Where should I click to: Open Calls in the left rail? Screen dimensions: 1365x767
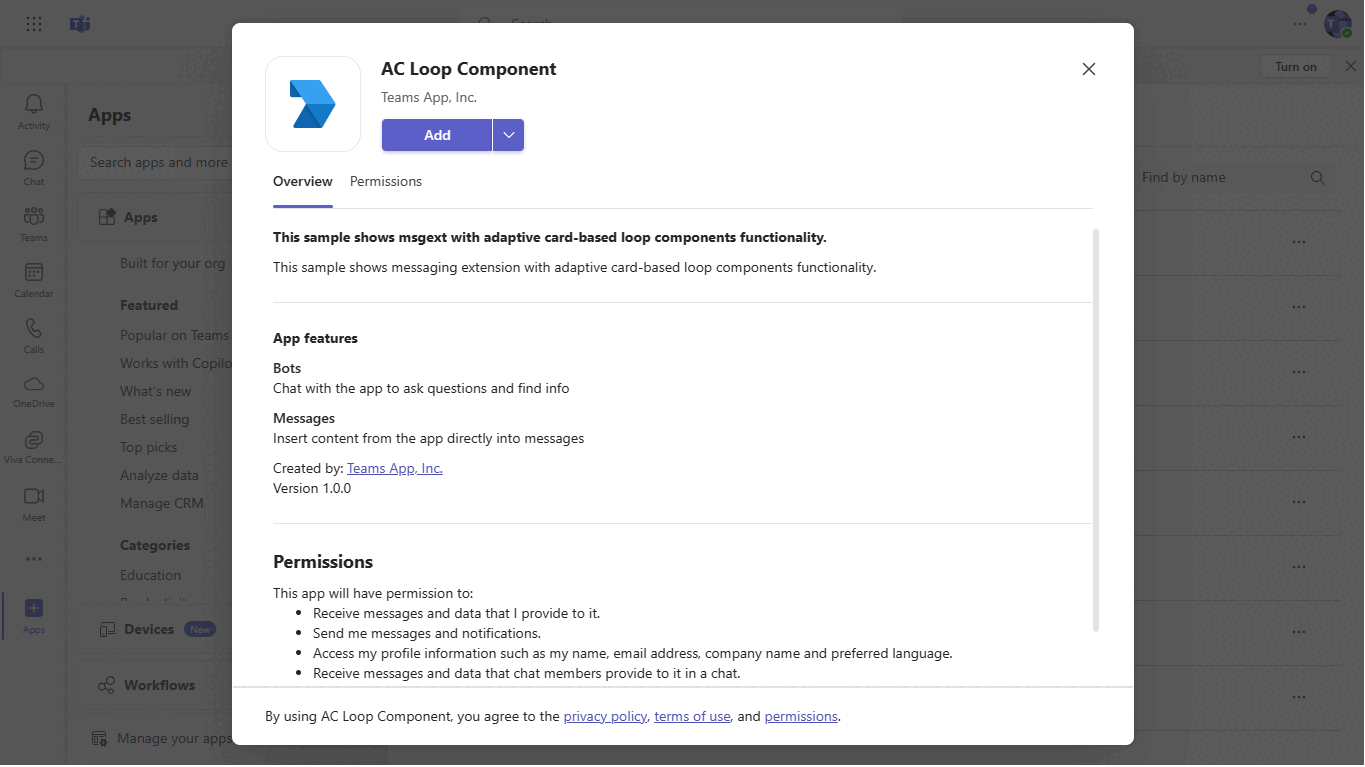[x=34, y=335]
